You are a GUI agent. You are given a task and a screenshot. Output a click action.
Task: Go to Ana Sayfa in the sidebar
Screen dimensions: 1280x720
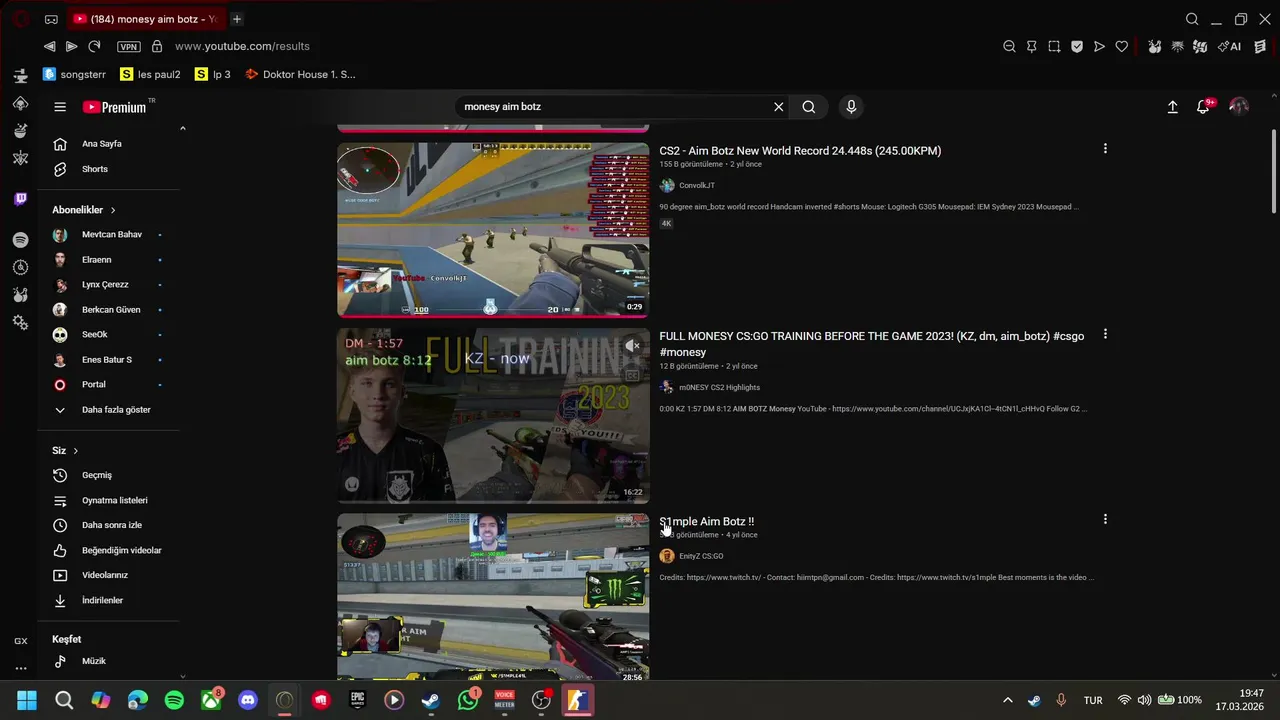tap(108, 144)
